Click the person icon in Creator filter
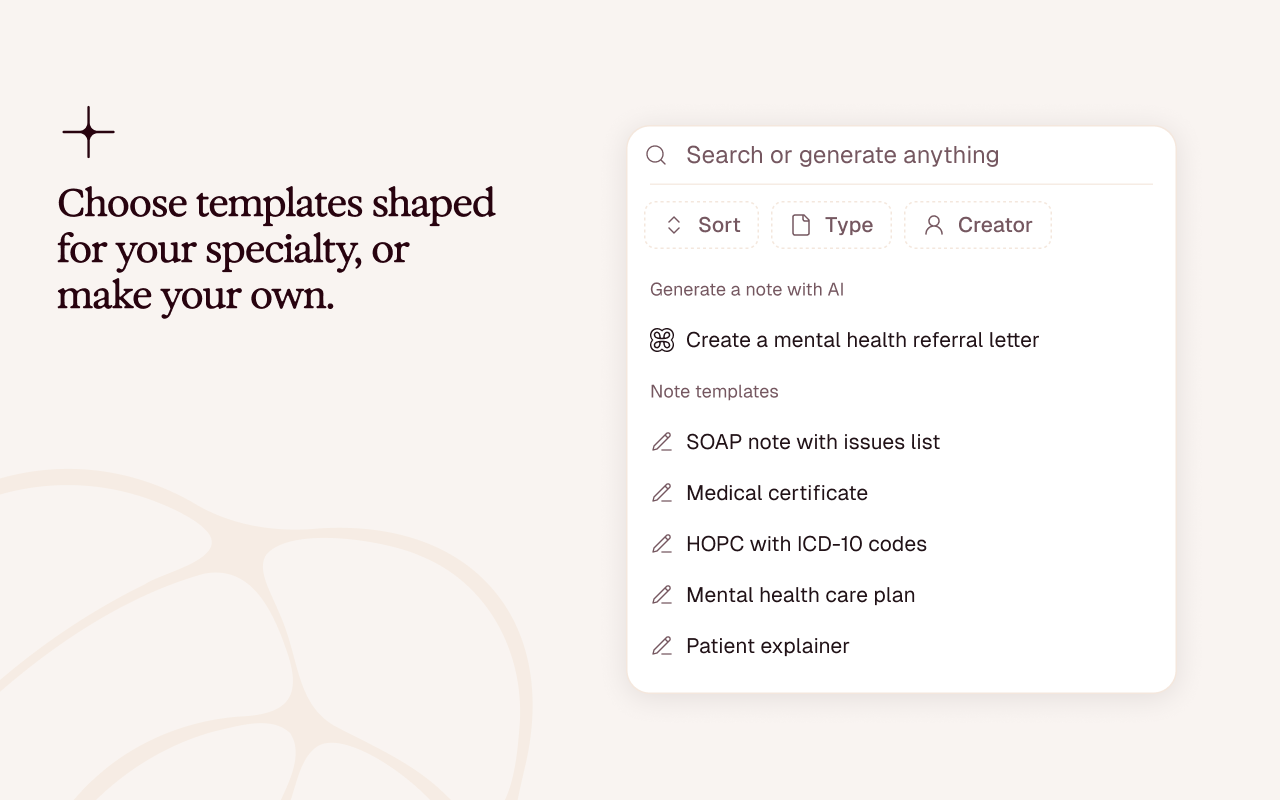This screenshot has width=1280, height=800. (934, 225)
